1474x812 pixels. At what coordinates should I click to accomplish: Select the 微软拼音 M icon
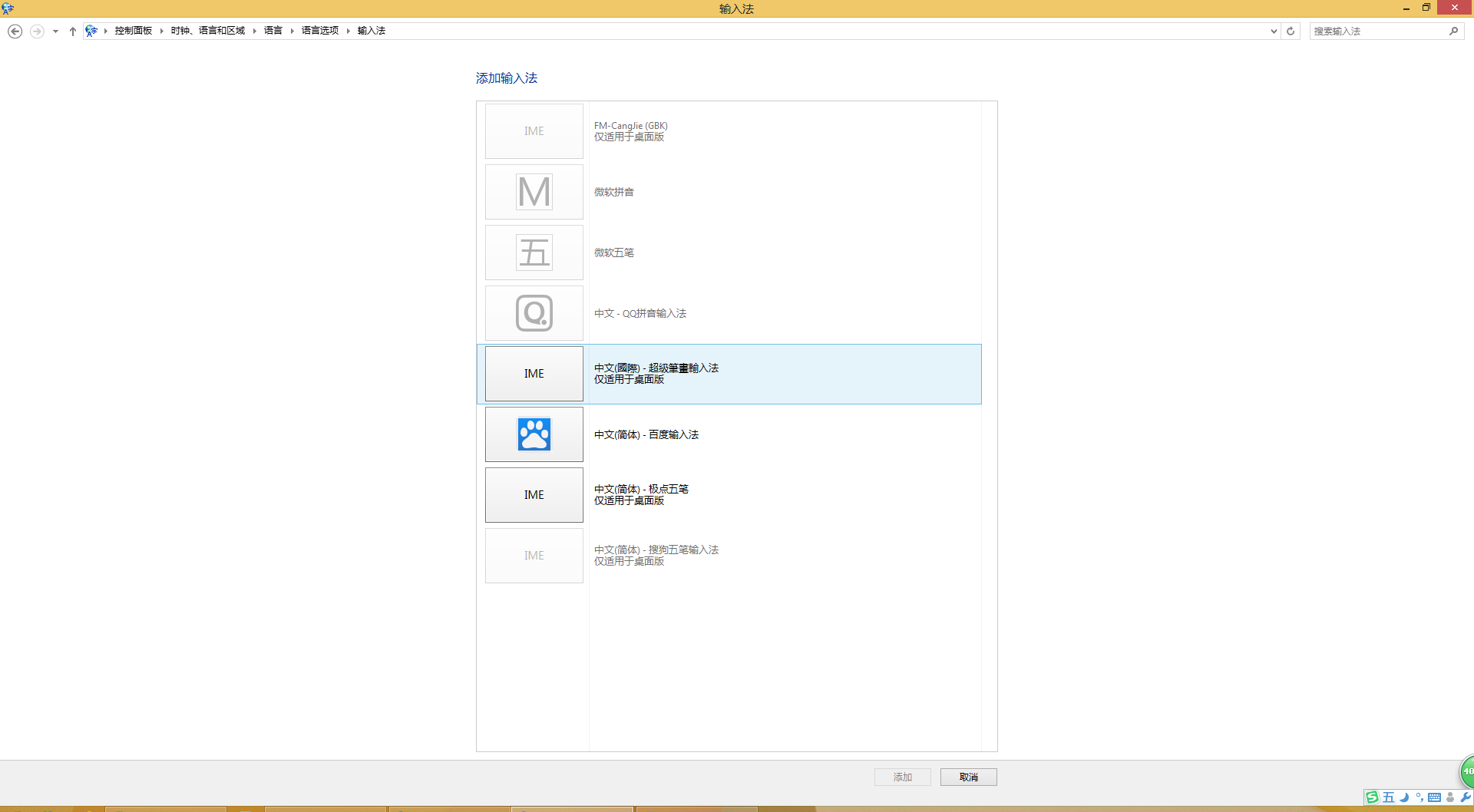pyautogui.click(x=534, y=192)
